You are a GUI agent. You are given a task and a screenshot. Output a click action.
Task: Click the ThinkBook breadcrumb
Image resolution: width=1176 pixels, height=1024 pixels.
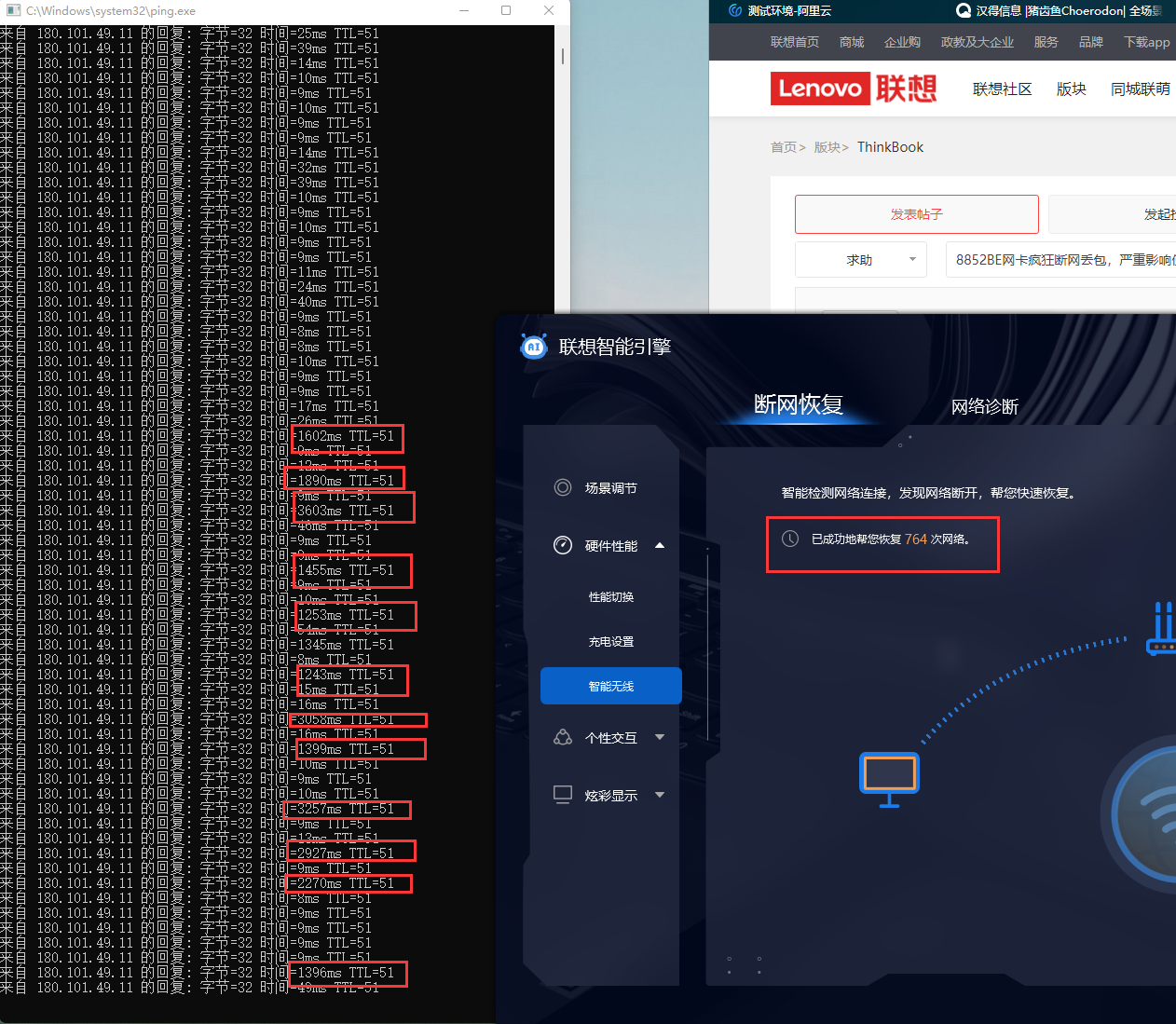(x=890, y=147)
